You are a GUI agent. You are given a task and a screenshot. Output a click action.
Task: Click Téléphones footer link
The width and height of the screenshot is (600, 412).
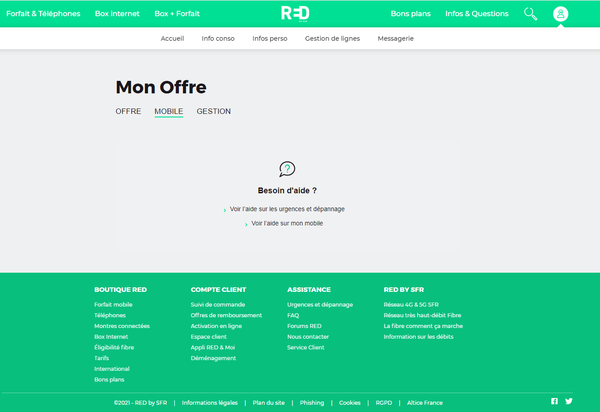click(x=110, y=315)
